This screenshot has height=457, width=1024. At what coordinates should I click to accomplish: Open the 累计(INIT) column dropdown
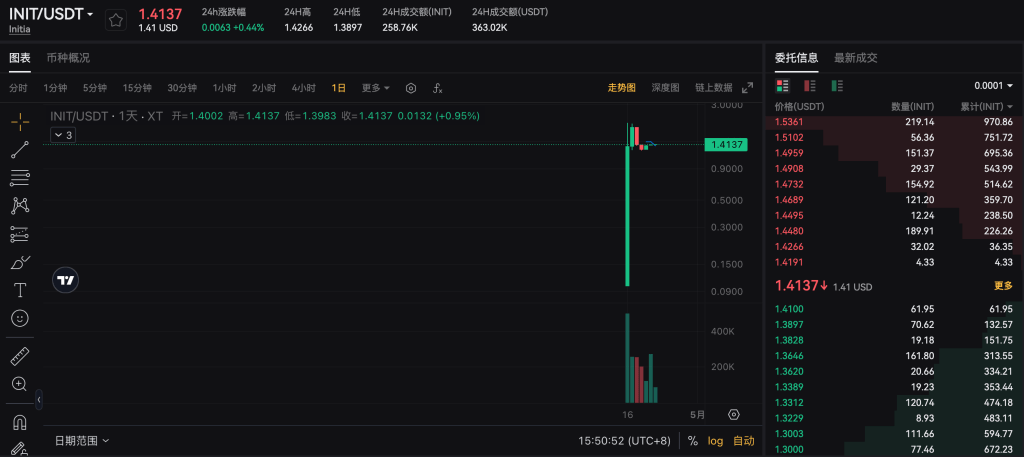[986, 106]
